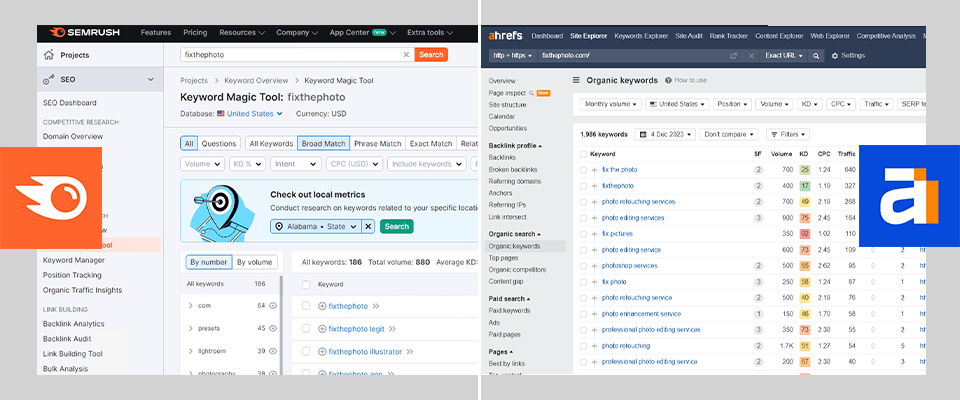960x400 pixels.
Task: Toggle the eye icon for the 'lightroom' keyword group
Action: (x=273, y=351)
